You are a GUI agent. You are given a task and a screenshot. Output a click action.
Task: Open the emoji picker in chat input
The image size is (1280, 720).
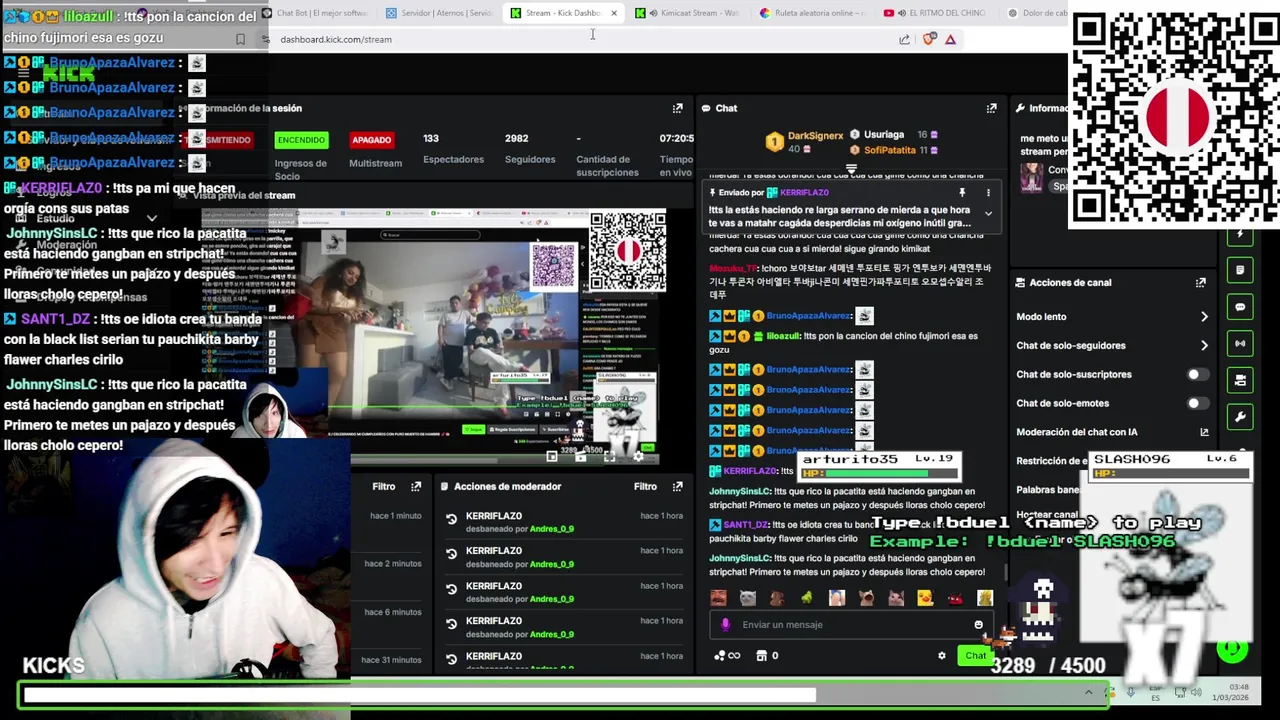(x=978, y=625)
